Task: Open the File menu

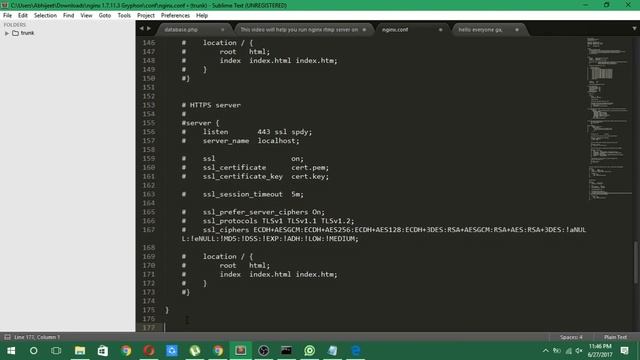Action: [7, 16]
